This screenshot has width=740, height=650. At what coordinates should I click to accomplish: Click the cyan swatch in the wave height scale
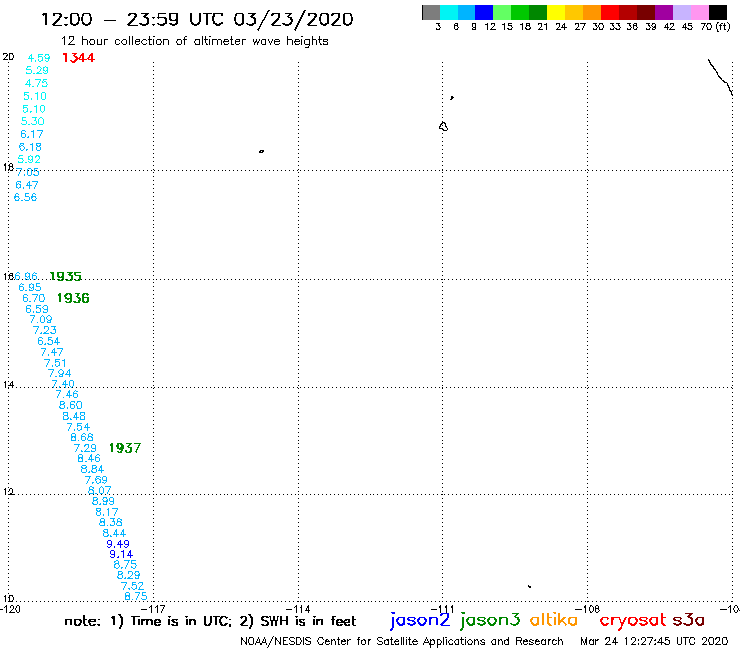pos(449,12)
